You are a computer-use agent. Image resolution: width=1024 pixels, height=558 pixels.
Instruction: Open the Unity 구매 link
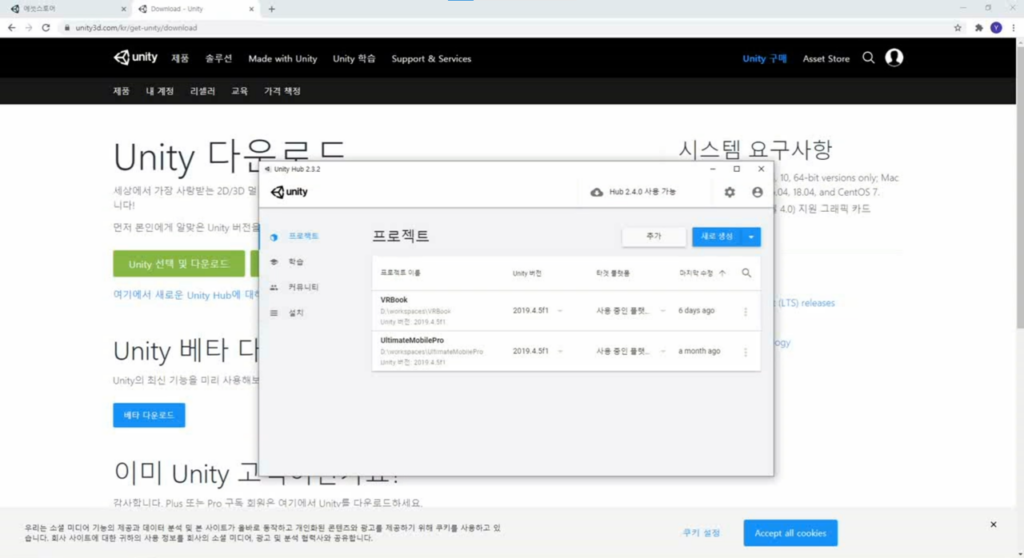tap(764, 59)
